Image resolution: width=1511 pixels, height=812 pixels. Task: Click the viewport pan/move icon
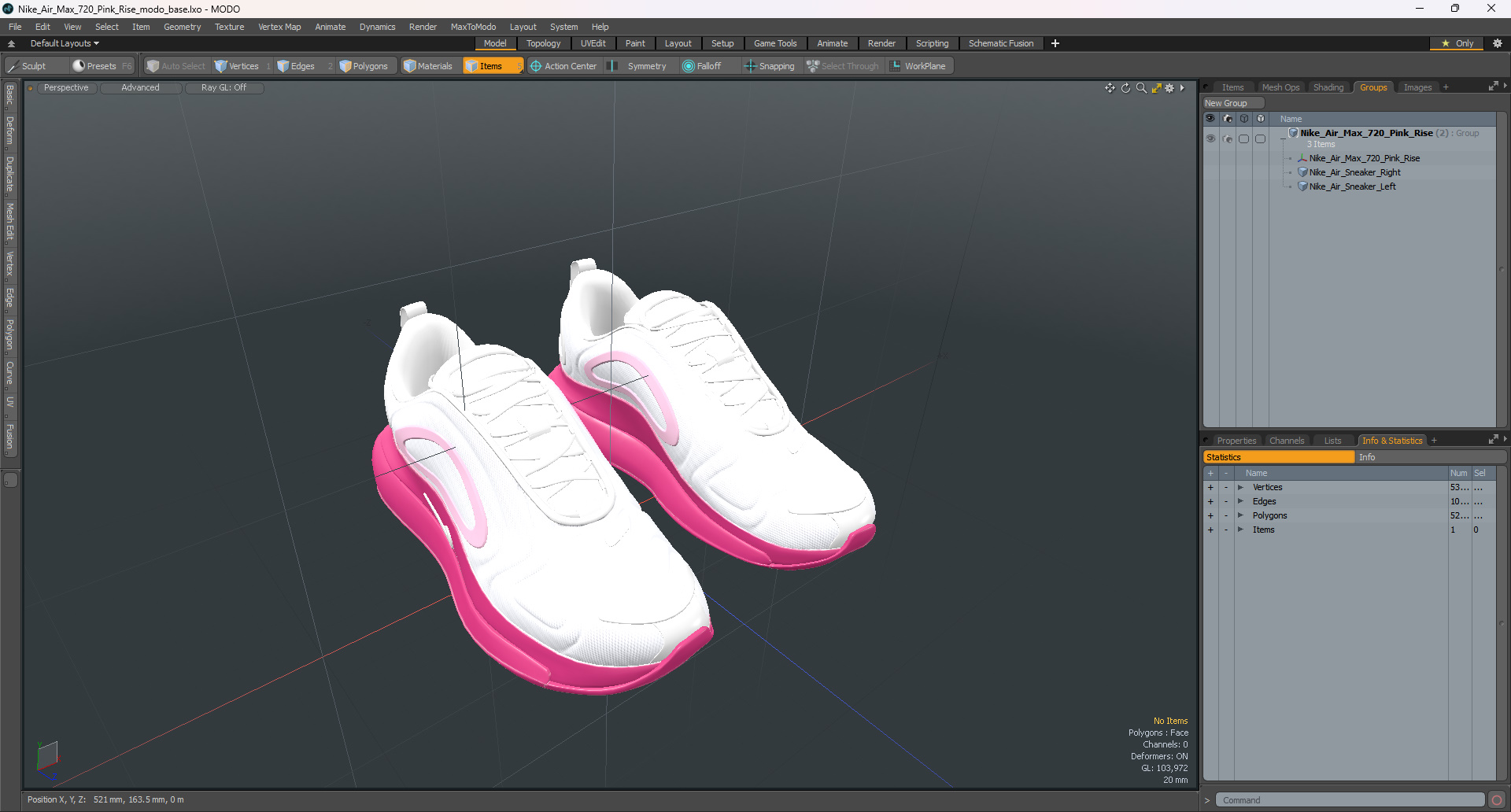(1110, 88)
